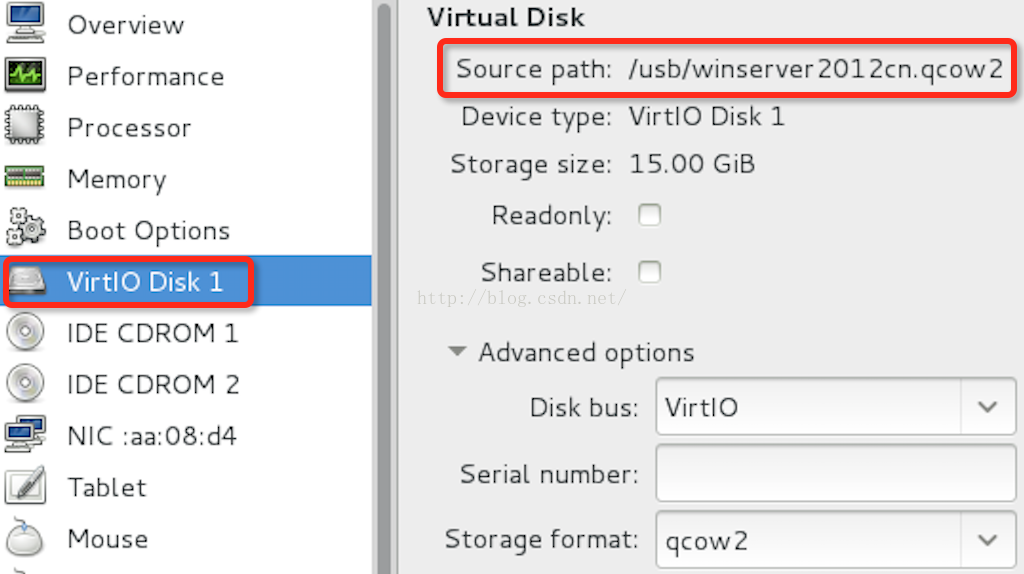Click the Overview monitor icon
Viewport: 1024px width, 574px height.
[25, 23]
